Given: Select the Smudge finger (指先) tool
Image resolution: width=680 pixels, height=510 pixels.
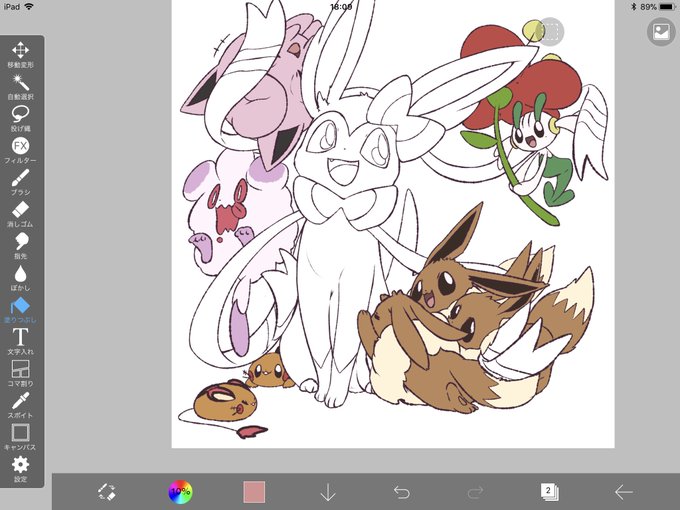Looking at the screenshot, I should pyautogui.click(x=20, y=246).
